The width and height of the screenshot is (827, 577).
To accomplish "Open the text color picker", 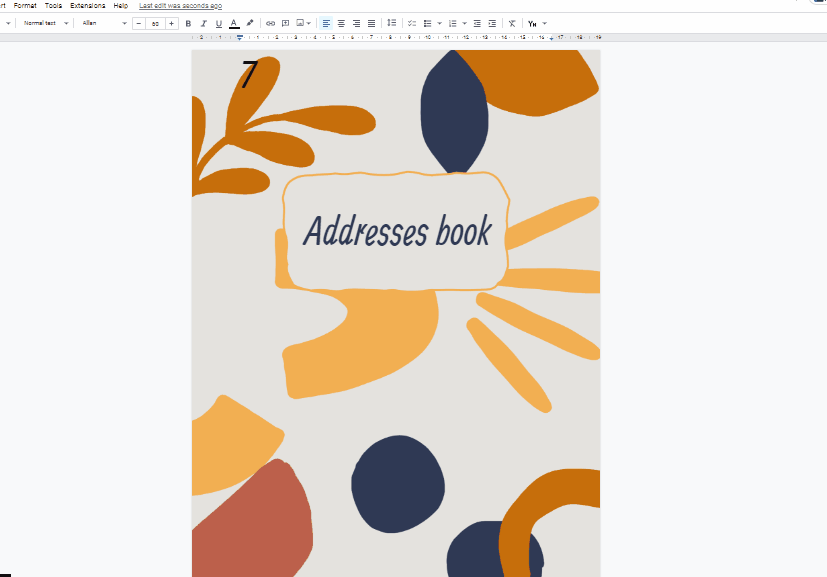I will [x=234, y=23].
